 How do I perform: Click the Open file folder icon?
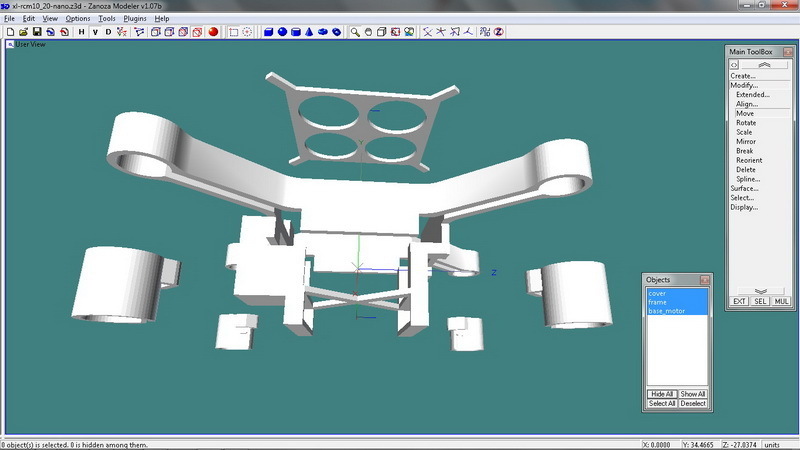[x=23, y=31]
